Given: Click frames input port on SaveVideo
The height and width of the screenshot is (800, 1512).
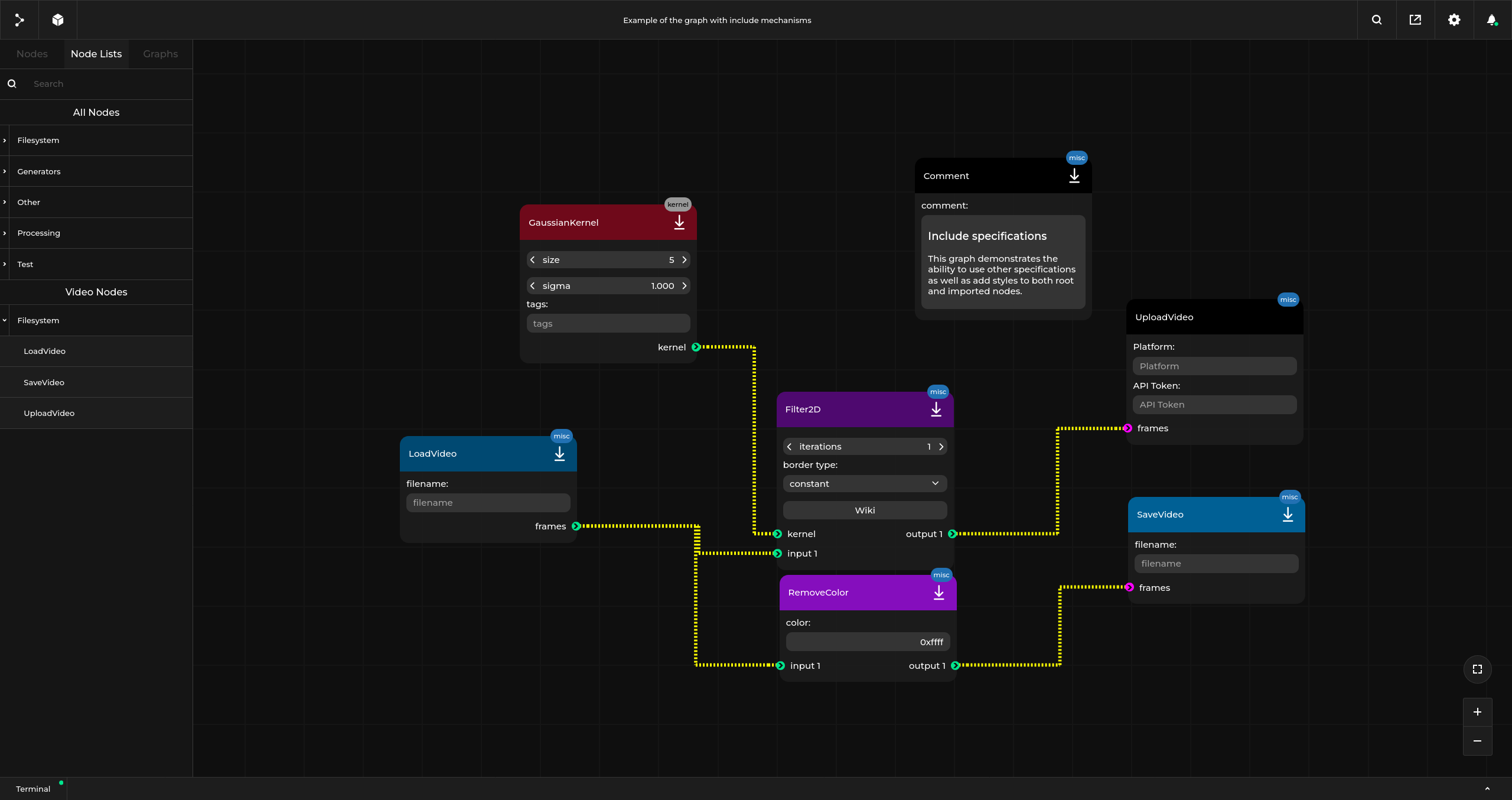Looking at the screenshot, I should (1130, 588).
